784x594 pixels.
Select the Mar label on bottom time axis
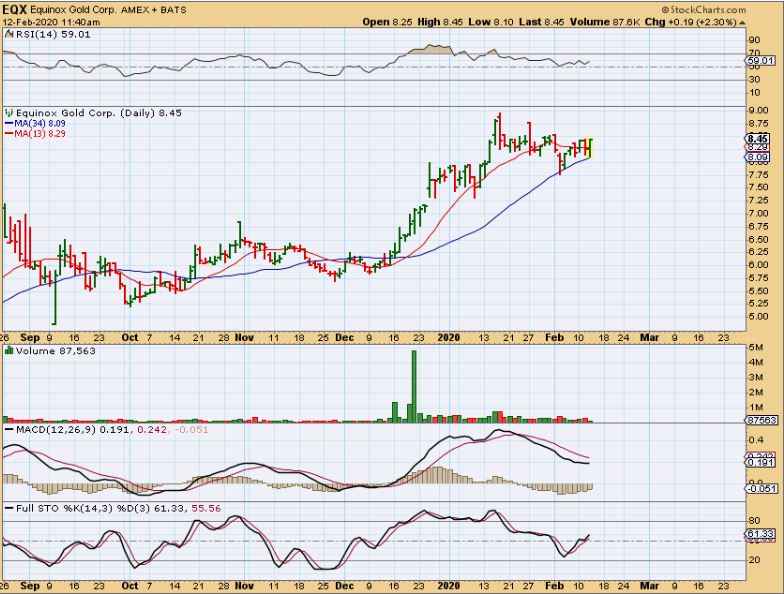(645, 586)
